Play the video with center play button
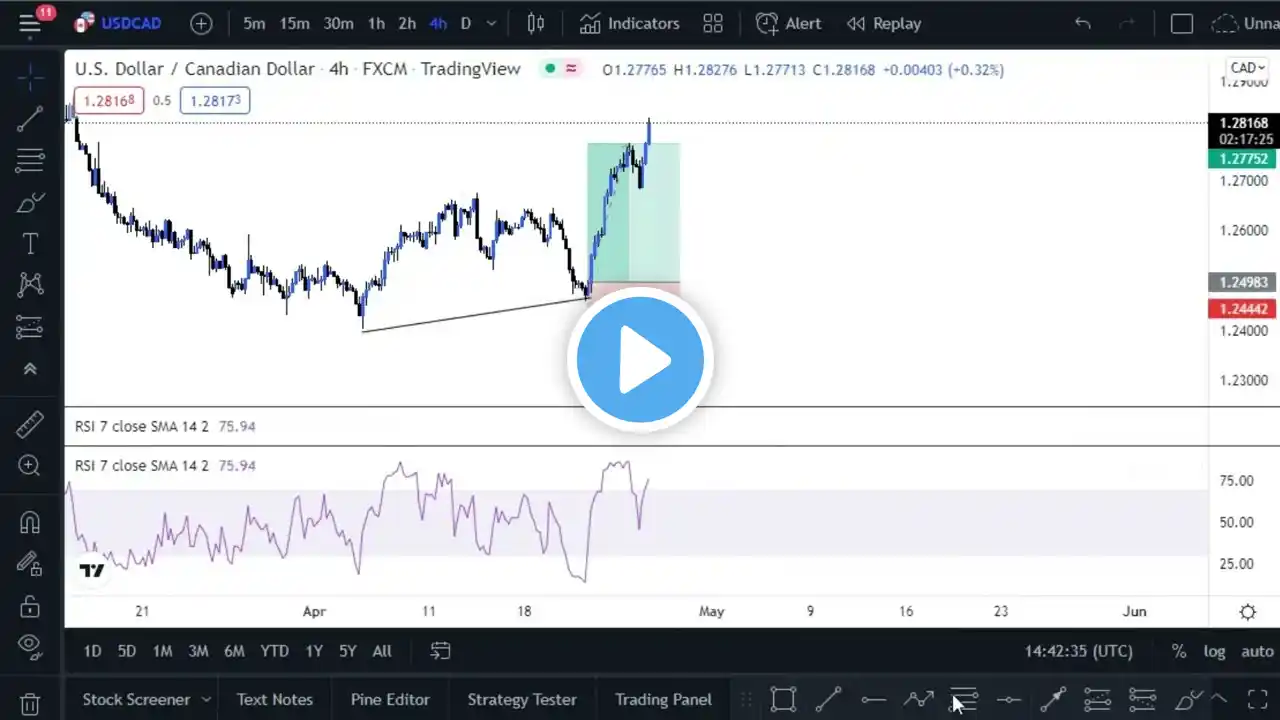Viewport: 1280px width, 720px height. point(640,360)
